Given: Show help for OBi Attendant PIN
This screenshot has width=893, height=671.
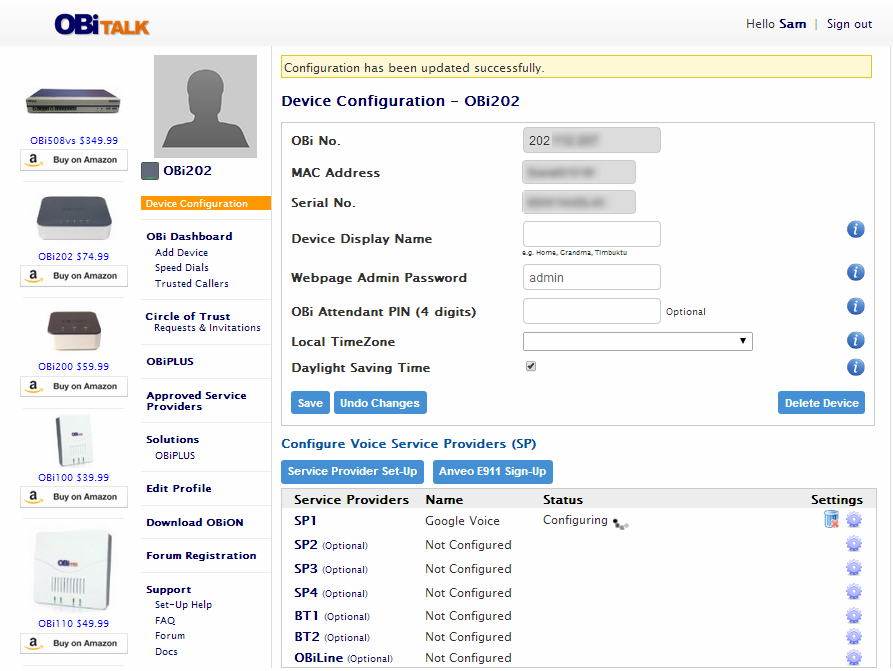Looking at the screenshot, I should [x=855, y=306].
